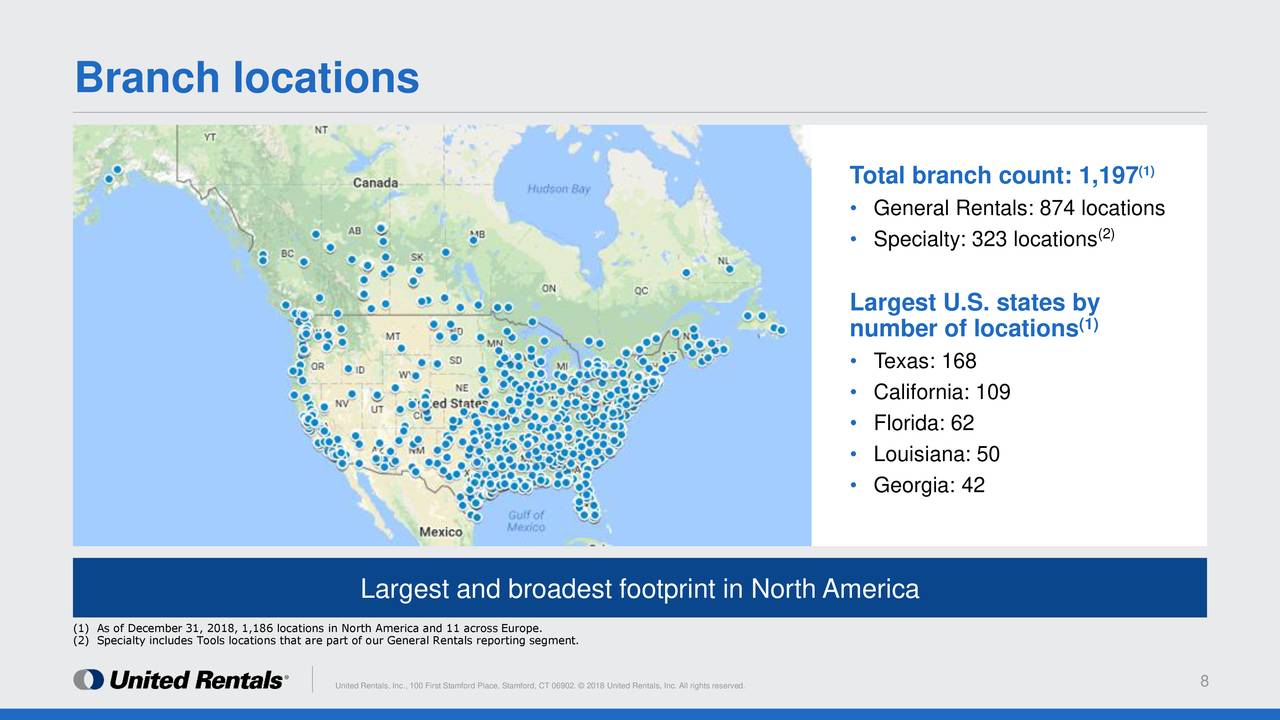The image size is (1280, 720).
Task: Select the Georgia: 42 line
Action: (928, 485)
